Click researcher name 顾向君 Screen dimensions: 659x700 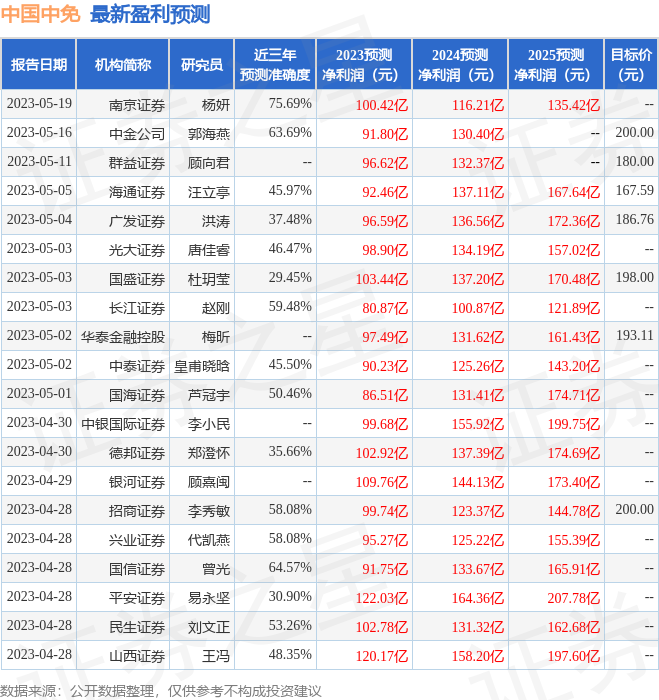tap(209, 163)
